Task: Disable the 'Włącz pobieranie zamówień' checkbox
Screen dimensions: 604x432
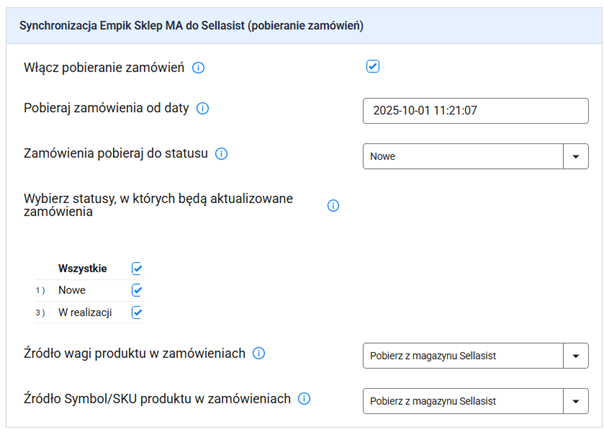Action: [x=372, y=67]
